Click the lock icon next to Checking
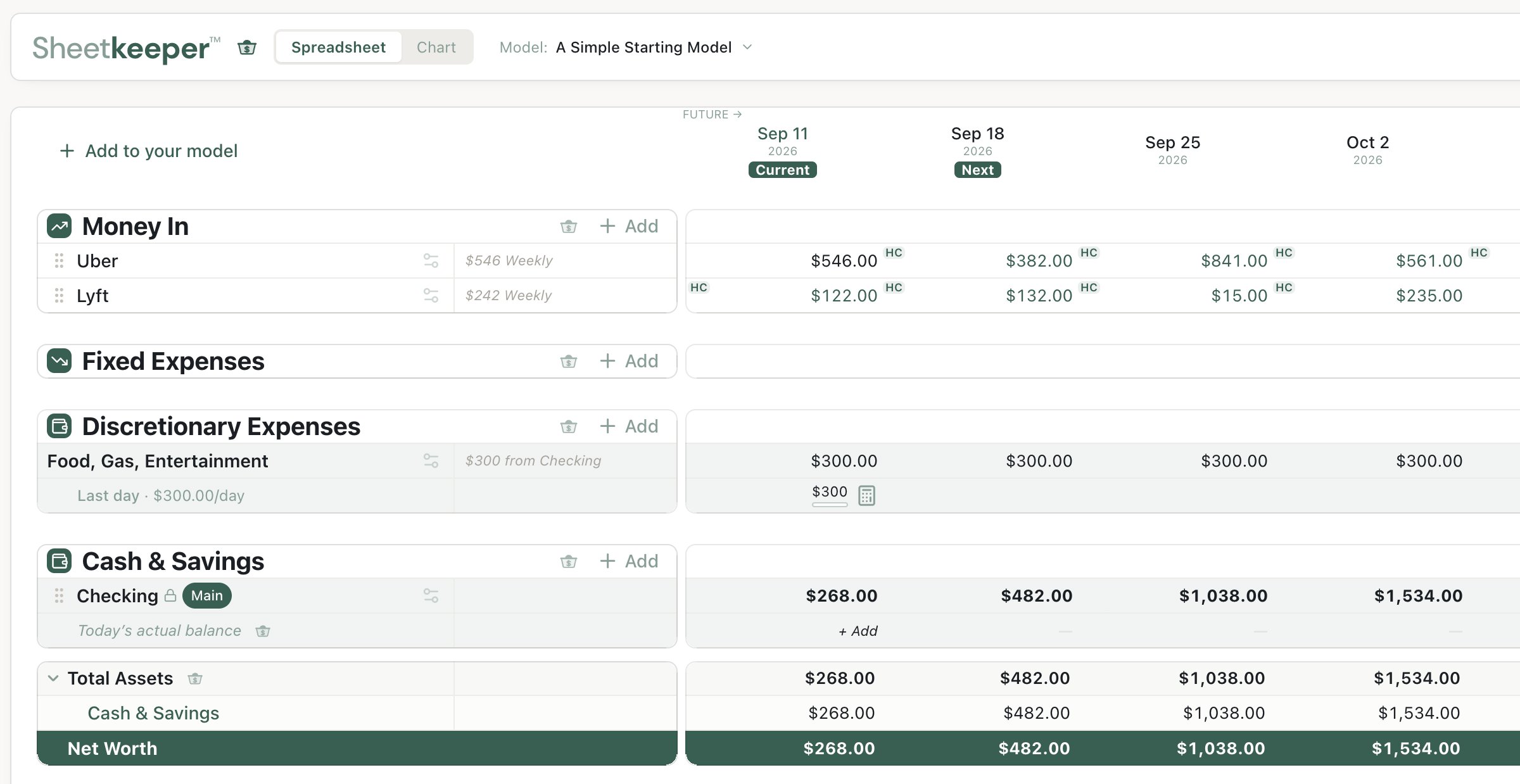The width and height of the screenshot is (1520, 784). tap(170, 595)
